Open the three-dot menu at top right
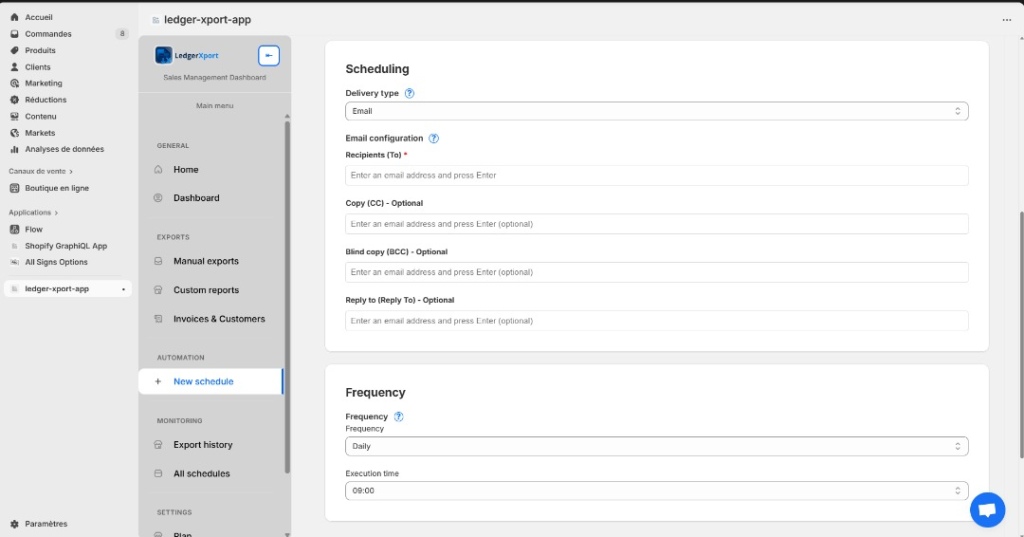This screenshot has height=537, width=1024. (1007, 19)
